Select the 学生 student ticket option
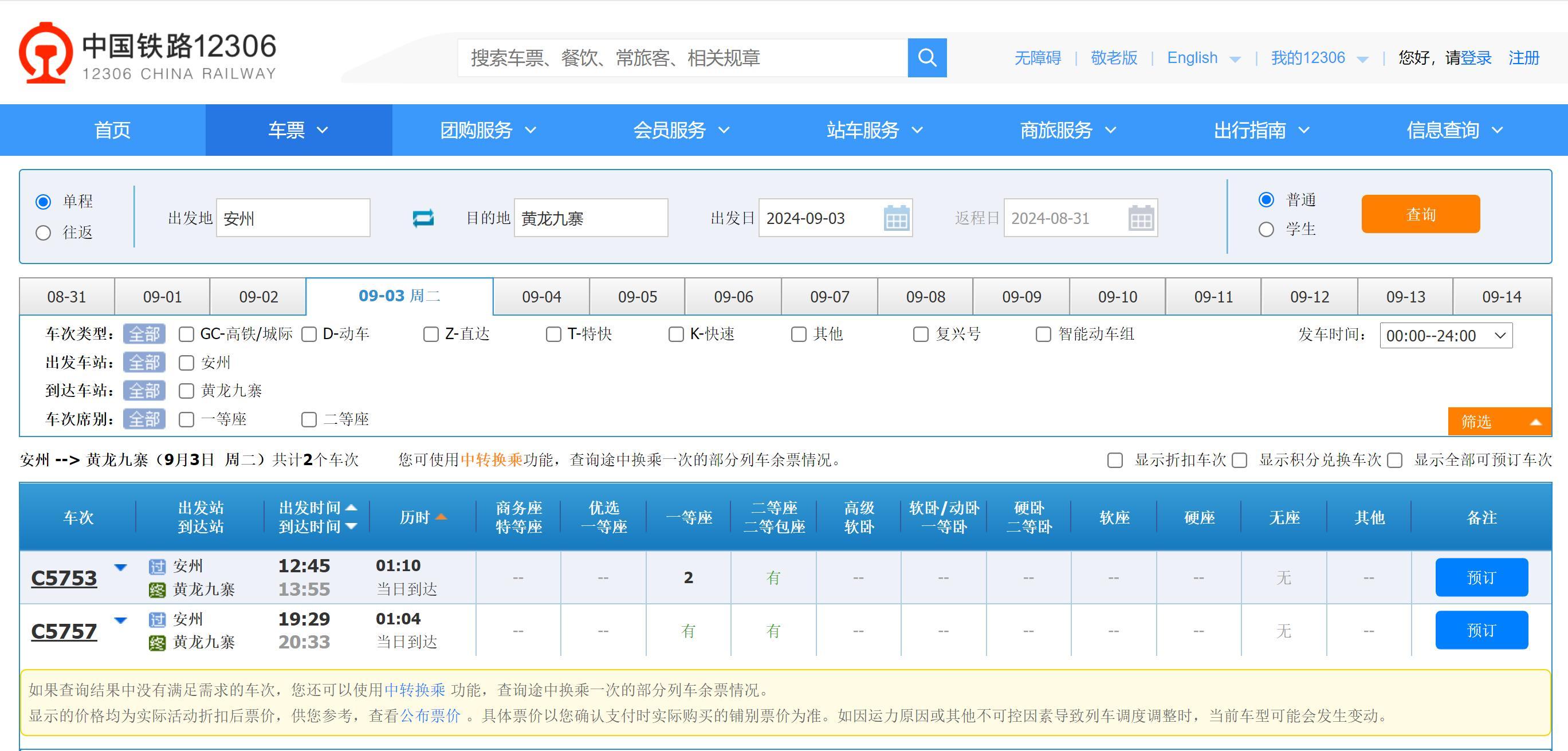The height and width of the screenshot is (751, 1568). pyautogui.click(x=1266, y=230)
